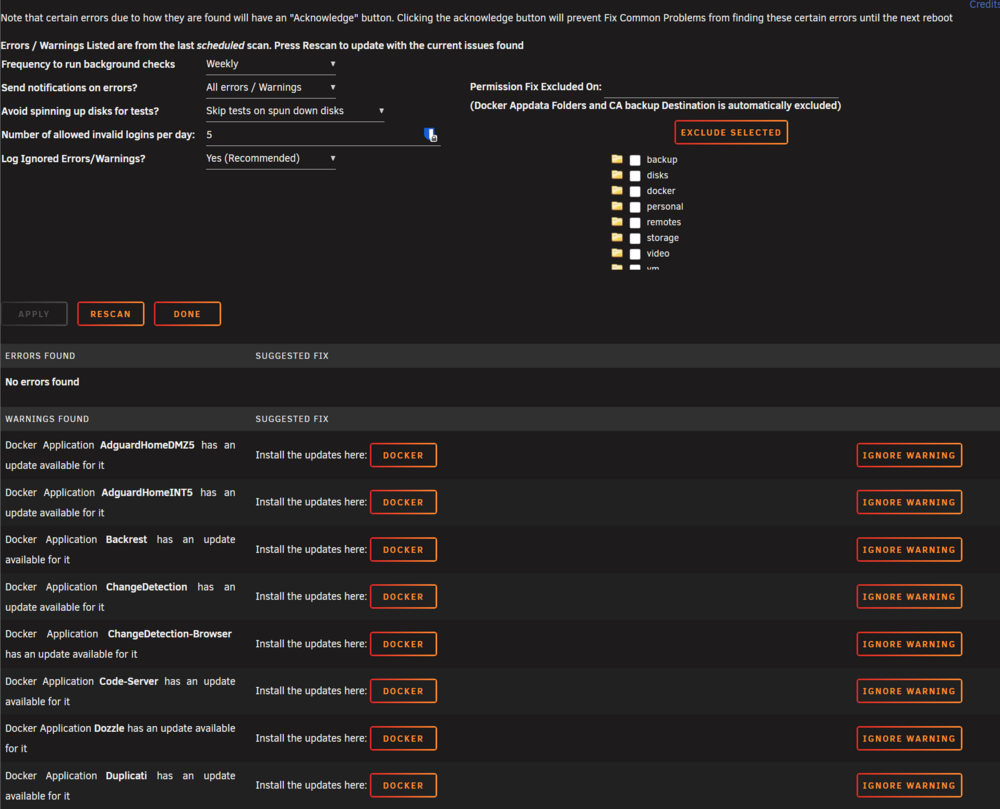The image size is (1000, 809).
Task: Ignore the Backrest update warning
Action: (x=909, y=550)
